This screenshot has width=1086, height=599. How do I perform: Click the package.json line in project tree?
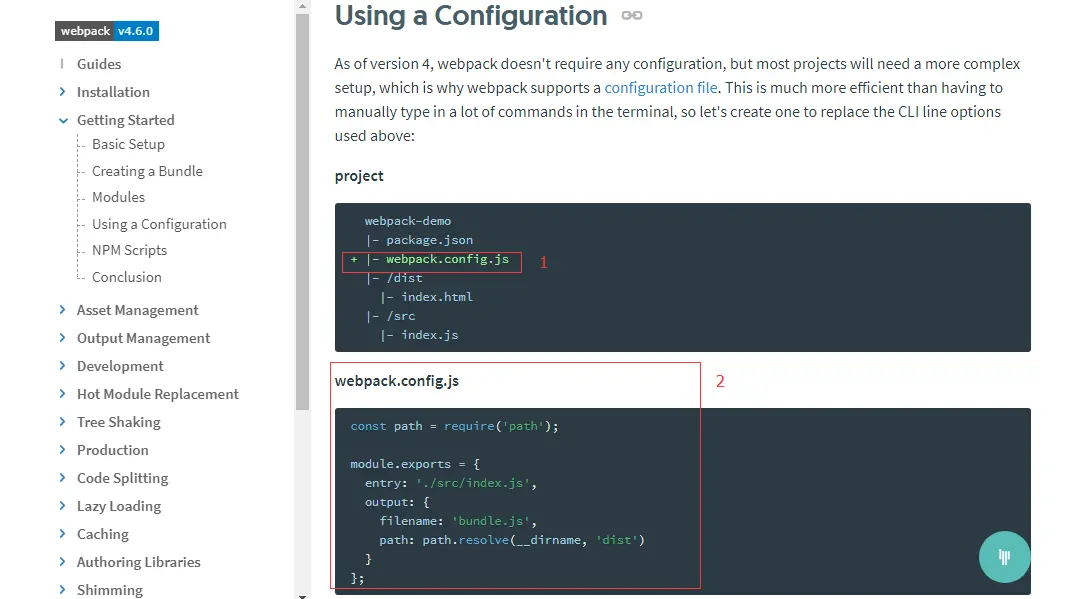pyautogui.click(x=419, y=240)
